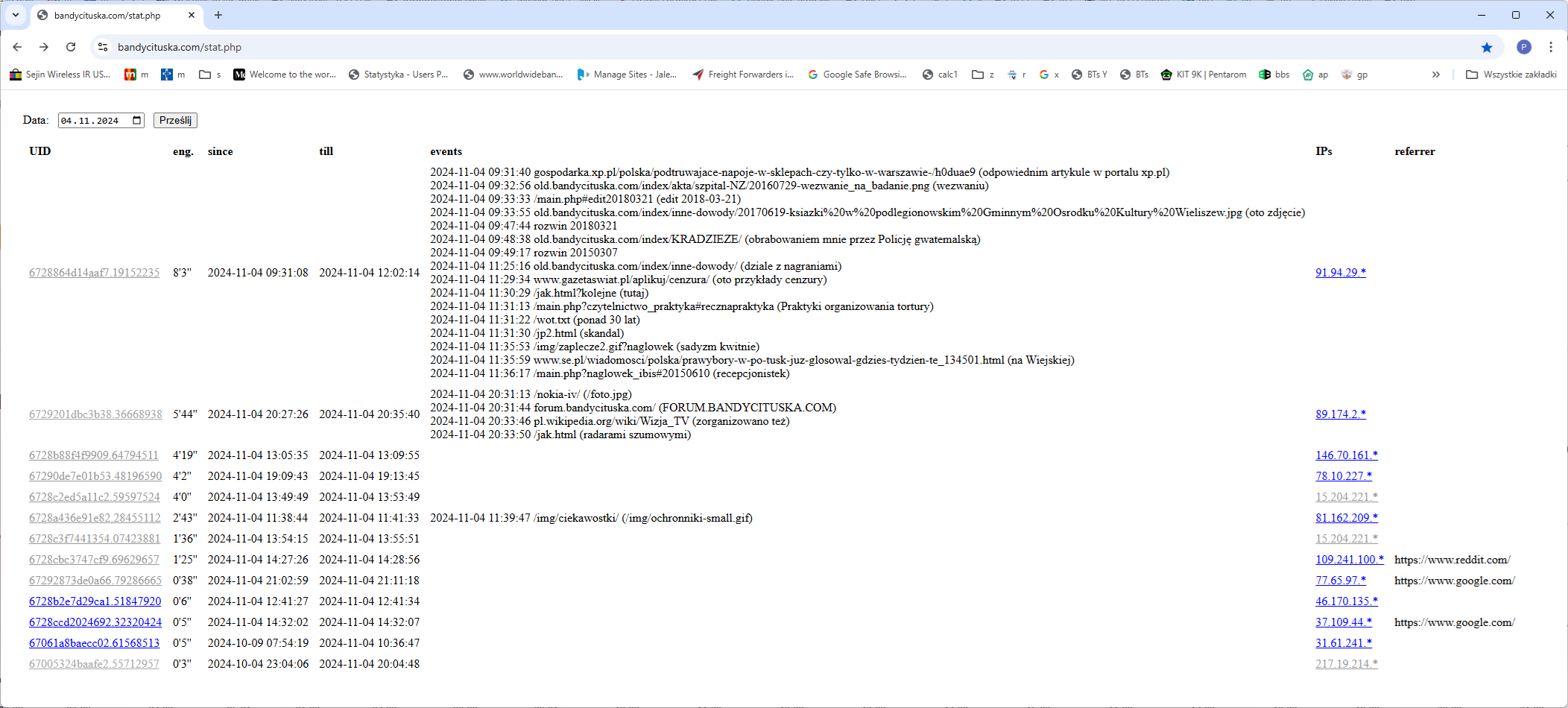
Task: Click the IP link 146.70.161.*
Action: pos(1347,455)
